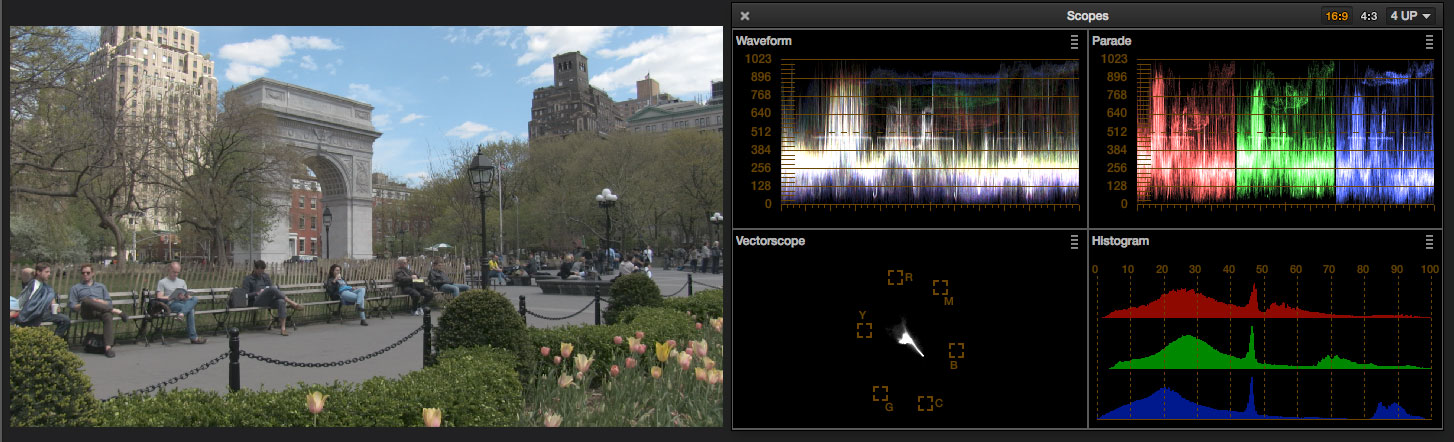Click the red (R) target box in Vectorscope
1454x442 pixels.
(x=895, y=277)
